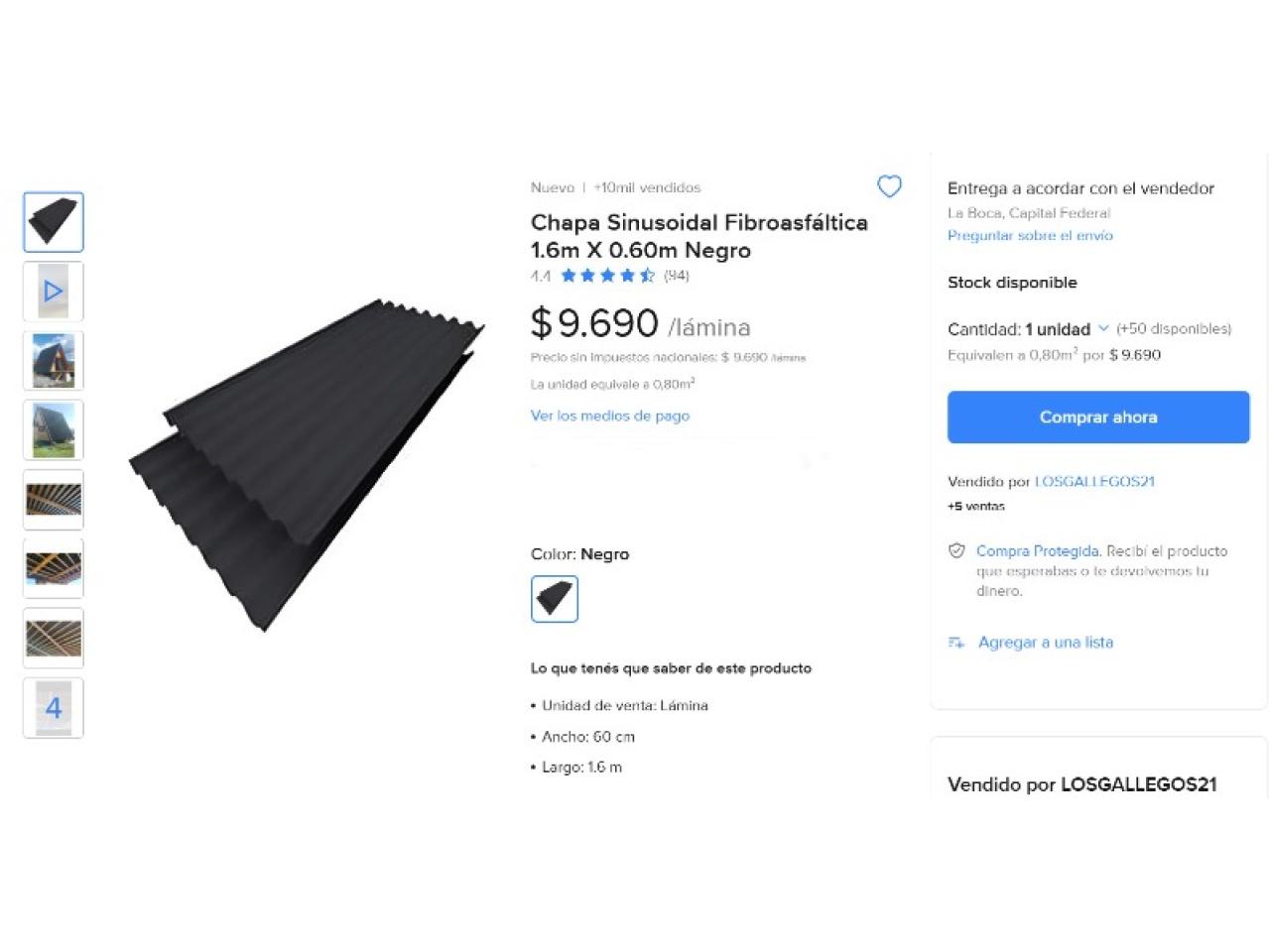View the last striped roof thumbnail
Image resolution: width=1270 pixels, height=952 pixels.
(54, 639)
